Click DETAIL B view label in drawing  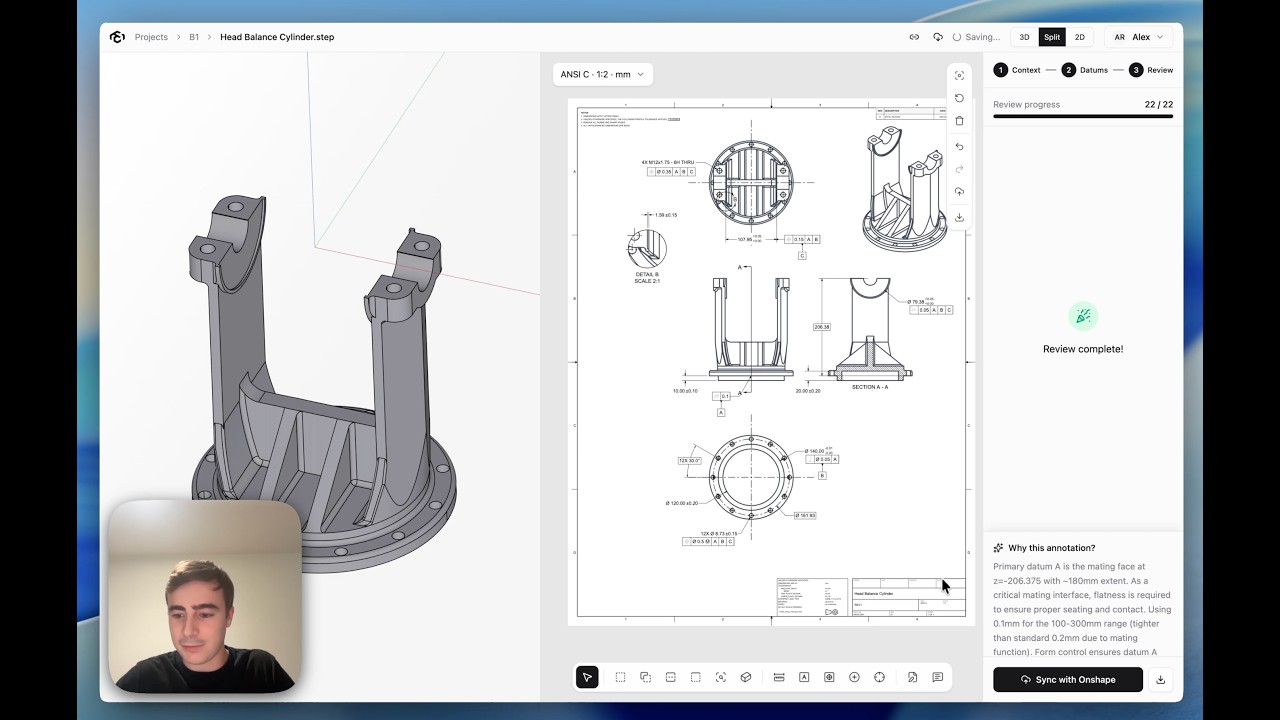(647, 277)
